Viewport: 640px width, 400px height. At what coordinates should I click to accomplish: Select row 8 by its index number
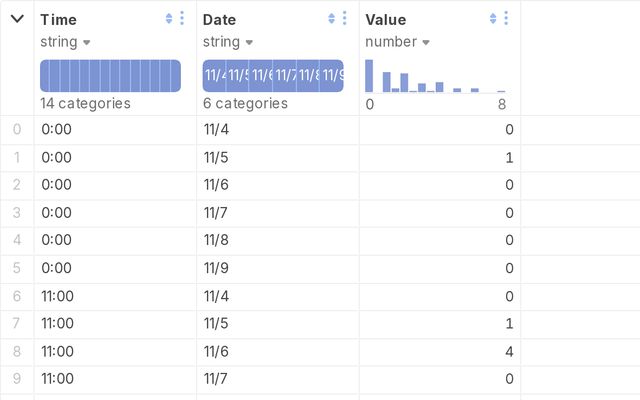15,351
